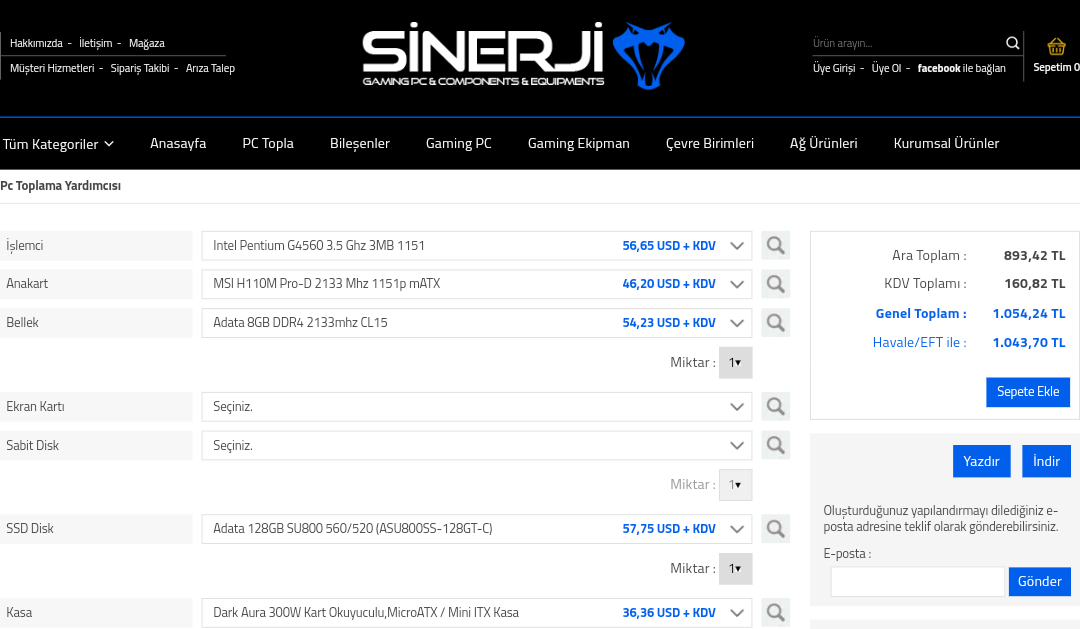Focus the Ürün arayın search field
Image resolution: width=1080 pixels, height=629 pixels.
[x=907, y=43]
